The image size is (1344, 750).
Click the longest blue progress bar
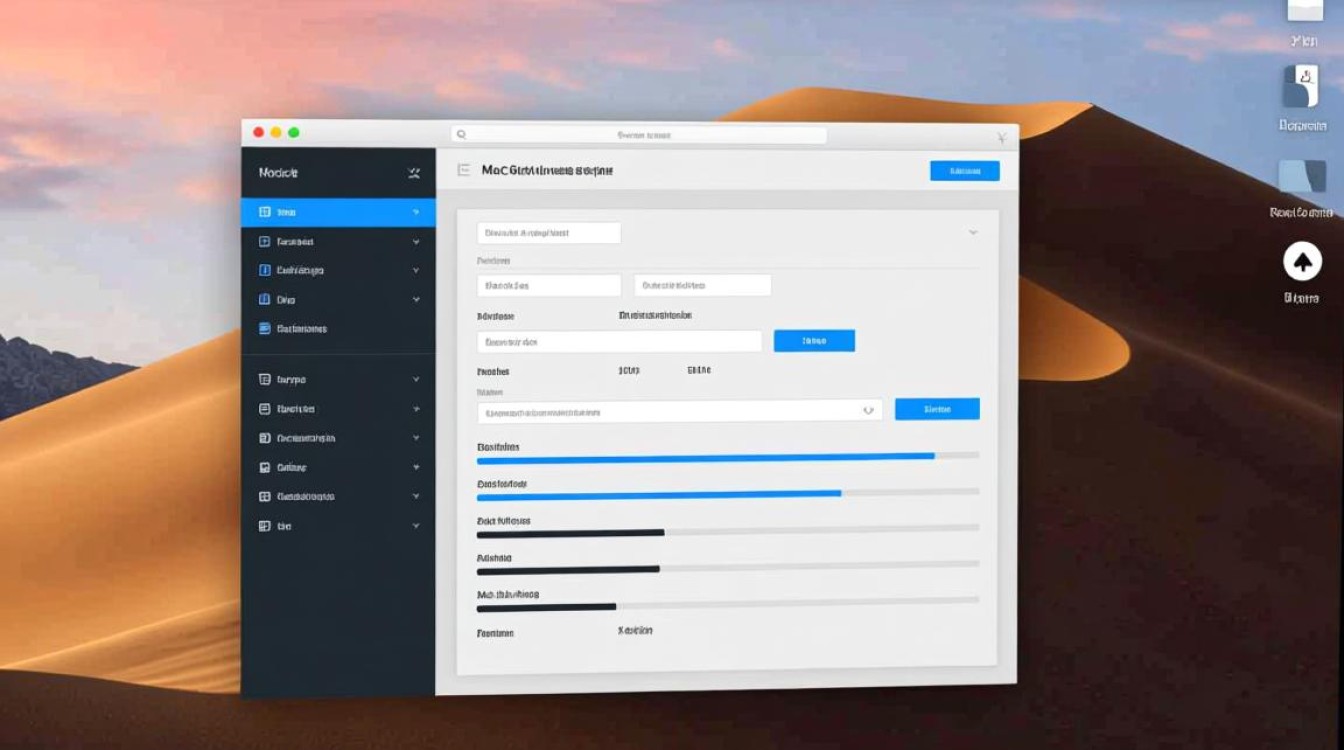tap(705, 456)
